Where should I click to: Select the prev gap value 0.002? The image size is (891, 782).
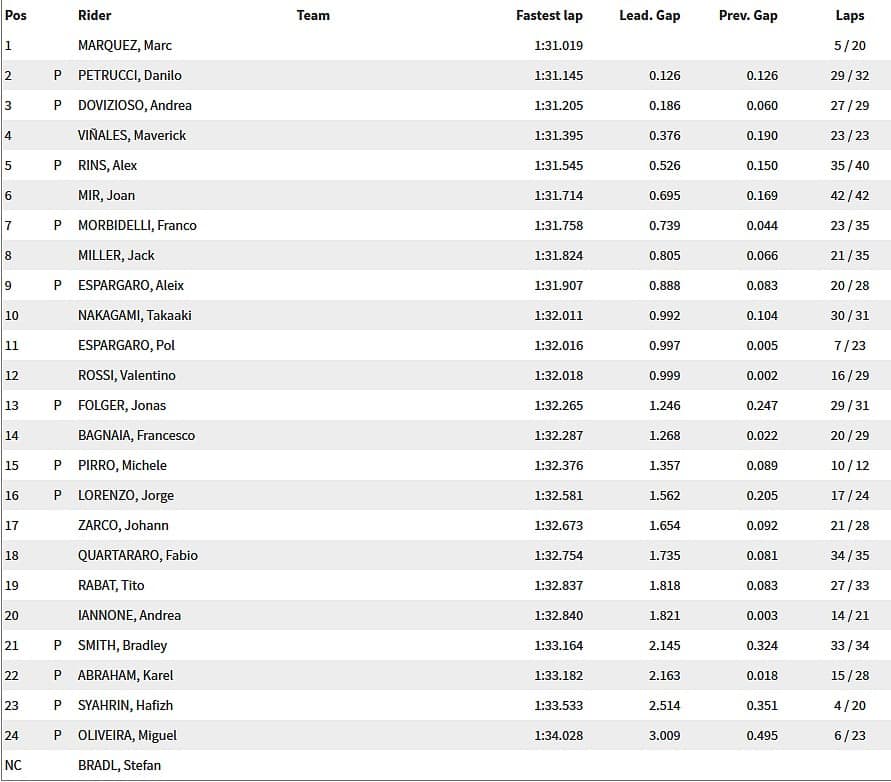[x=762, y=375]
